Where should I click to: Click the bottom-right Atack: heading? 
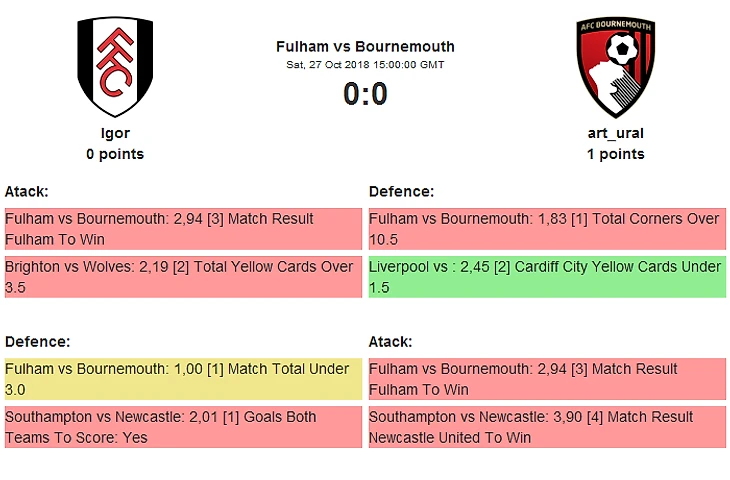click(x=391, y=341)
